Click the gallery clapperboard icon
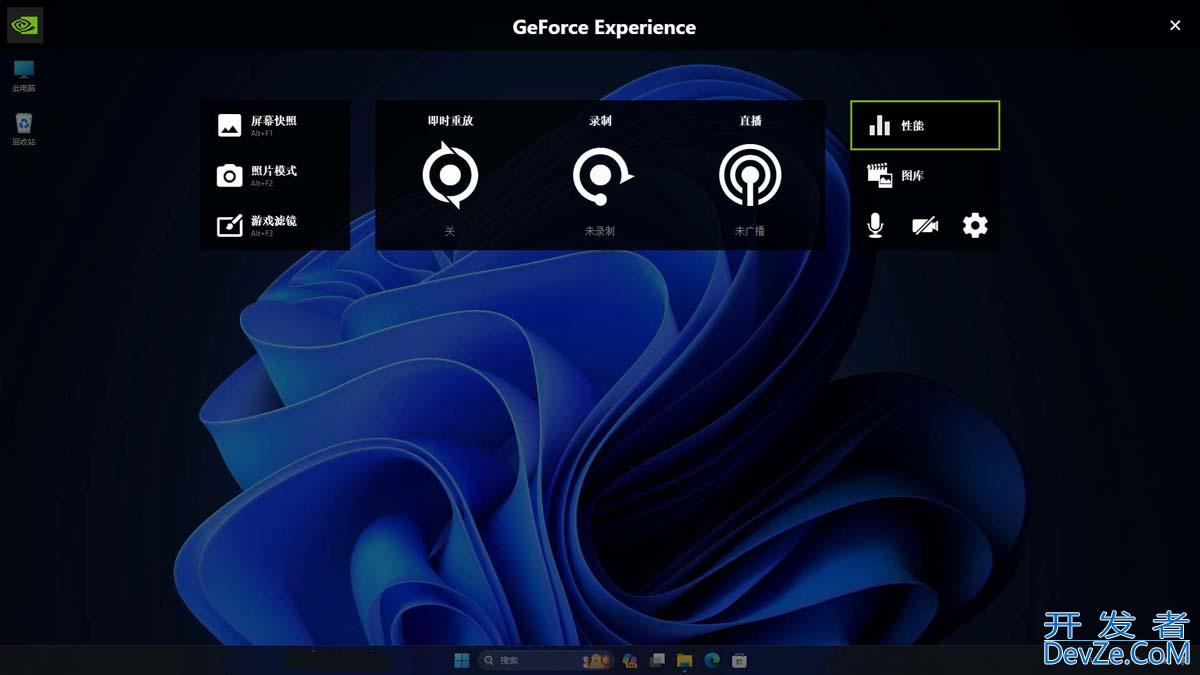1200x675 pixels. point(880,176)
